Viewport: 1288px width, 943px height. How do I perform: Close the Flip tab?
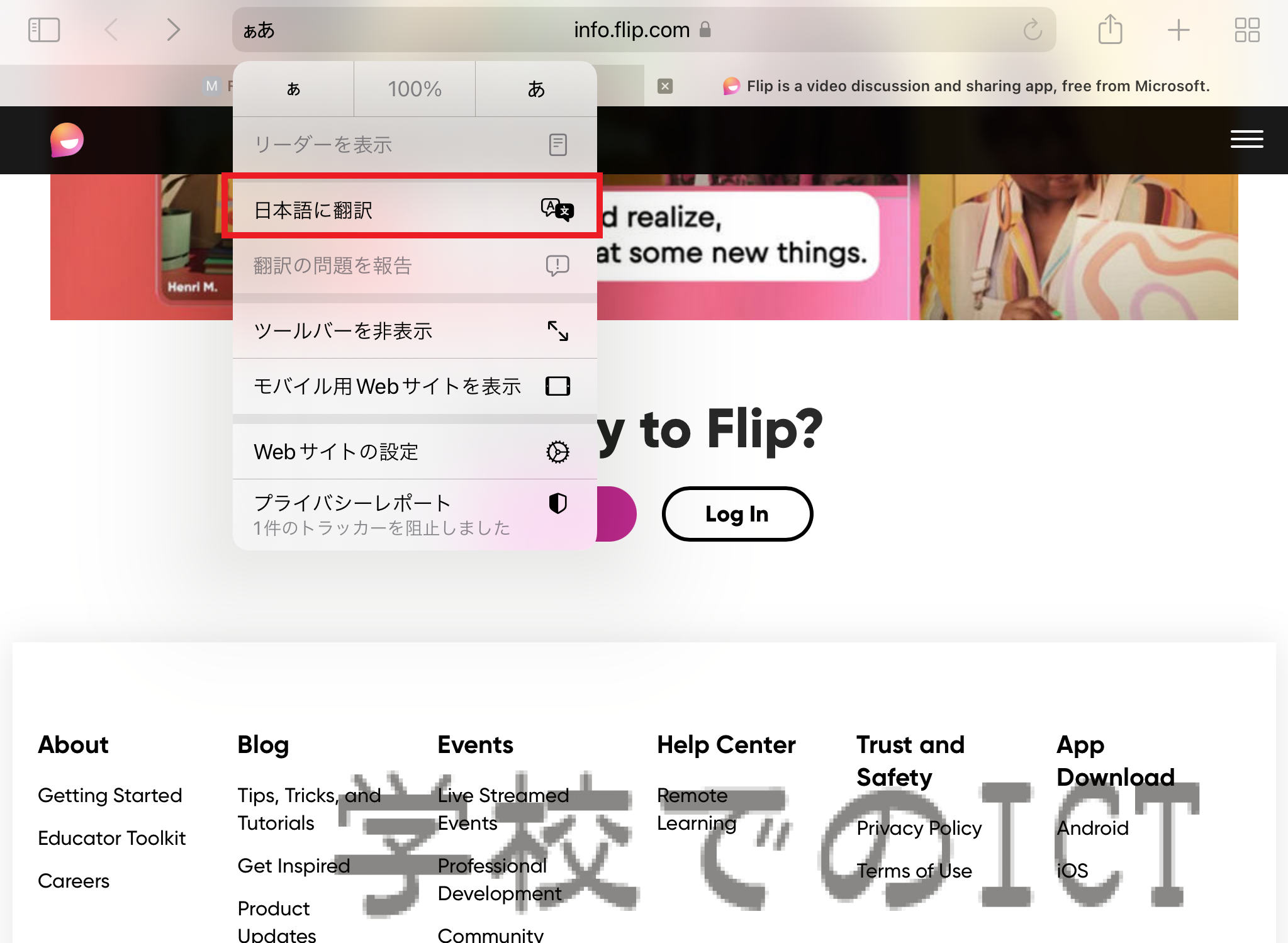tap(665, 86)
